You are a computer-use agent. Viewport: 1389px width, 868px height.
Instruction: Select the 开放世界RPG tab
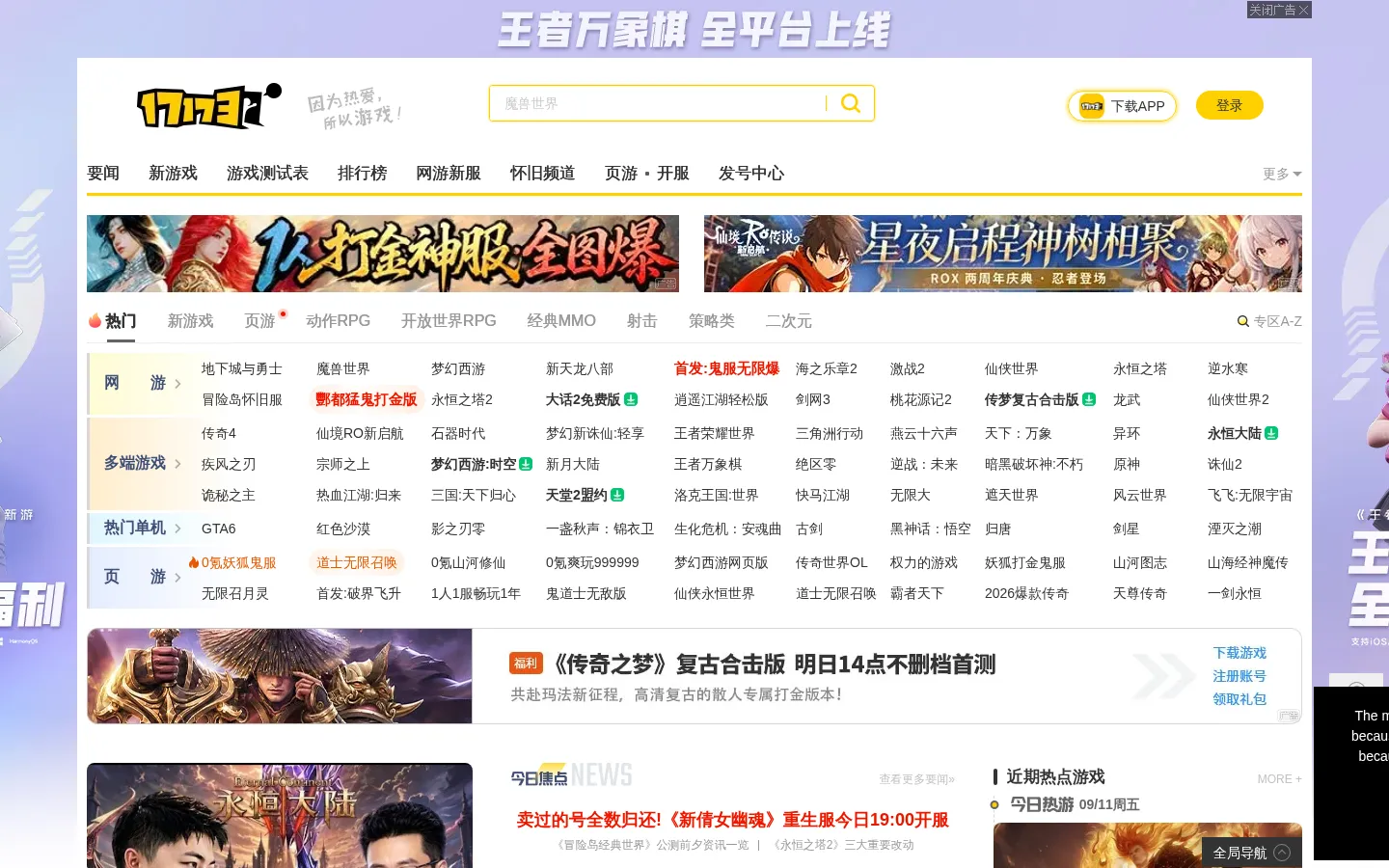coord(449,321)
